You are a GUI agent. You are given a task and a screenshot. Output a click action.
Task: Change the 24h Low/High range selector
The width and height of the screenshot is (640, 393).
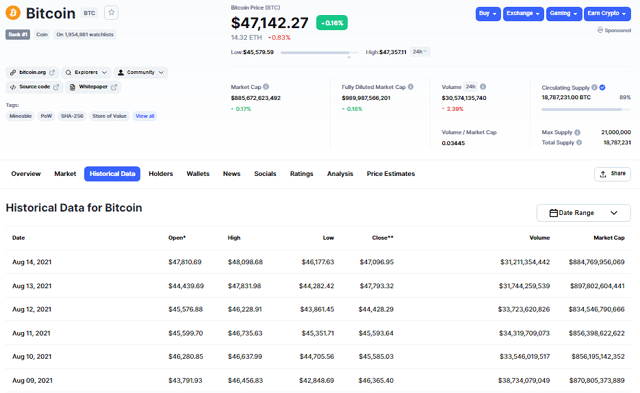(420, 52)
